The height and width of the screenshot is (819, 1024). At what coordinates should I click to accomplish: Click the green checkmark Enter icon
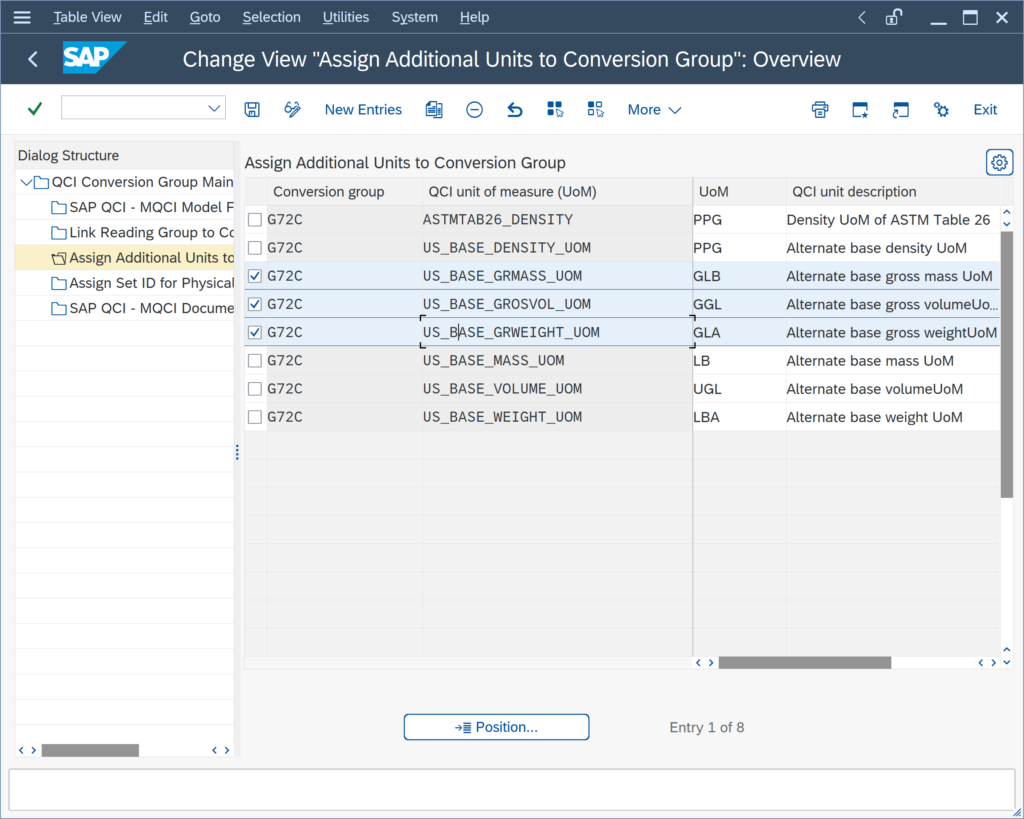(35, 109)
